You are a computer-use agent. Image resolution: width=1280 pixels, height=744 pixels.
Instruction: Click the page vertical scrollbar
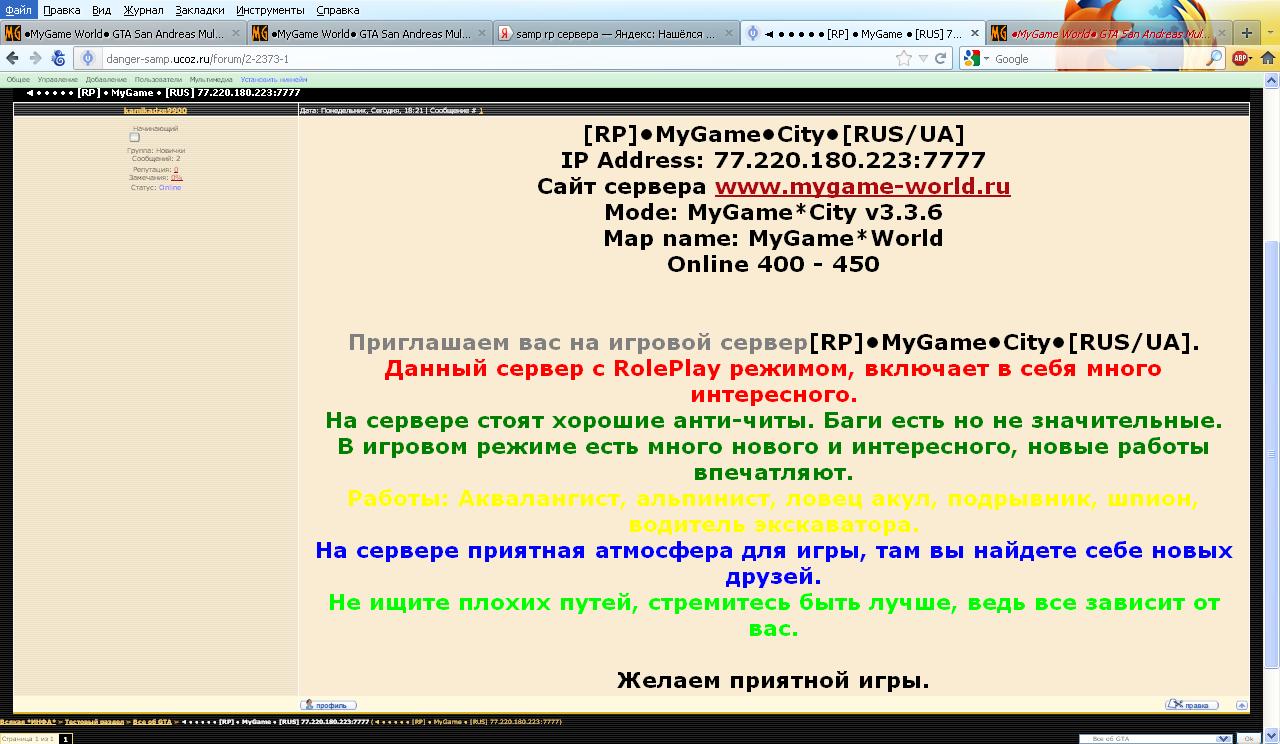(1271, 455)
